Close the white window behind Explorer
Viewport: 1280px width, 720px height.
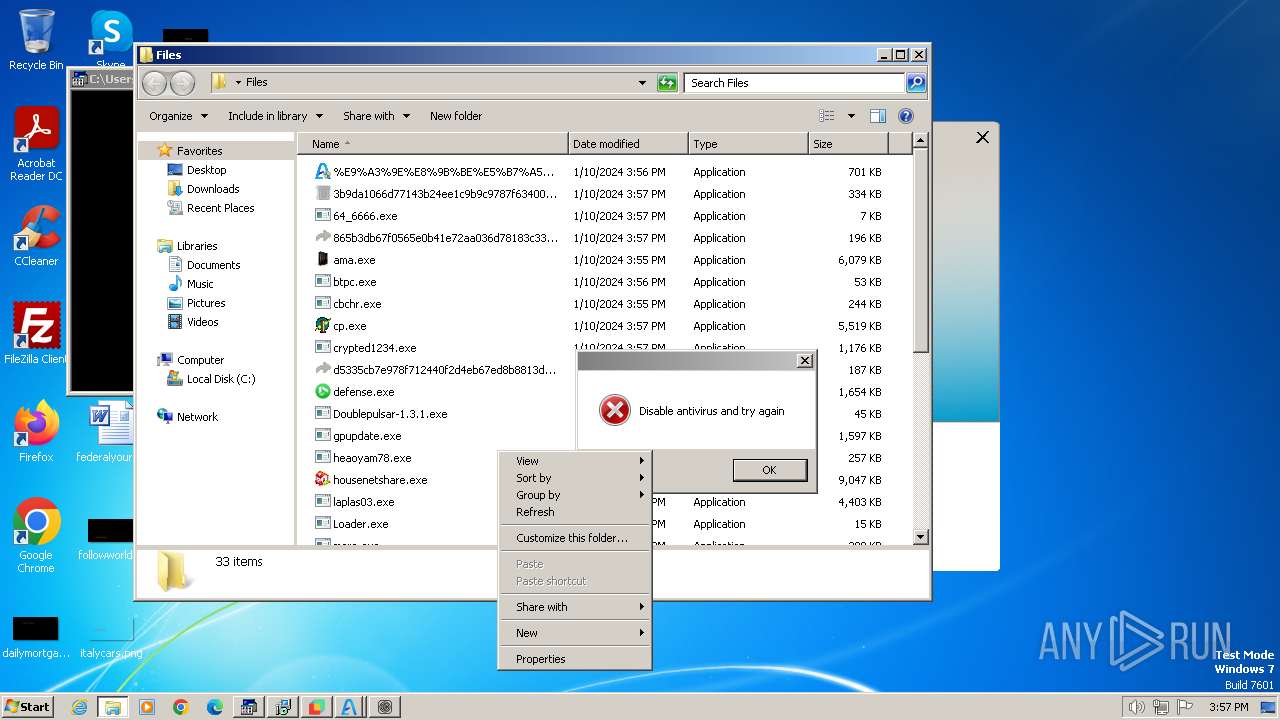pyautogui.click(x=982, y=138)
